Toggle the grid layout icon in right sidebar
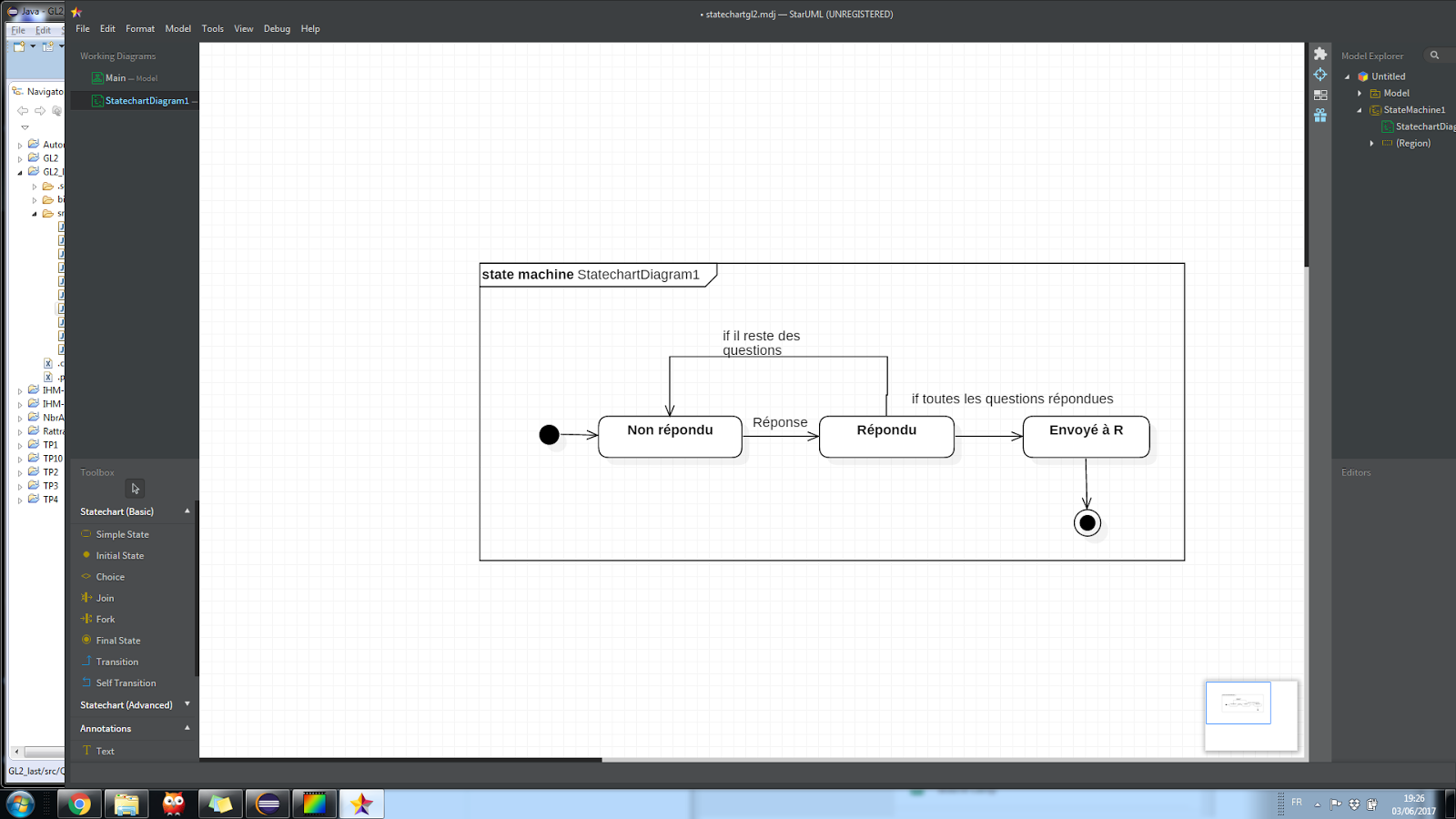This screenshot has height=819, width=1456. tap(1320, 95)
